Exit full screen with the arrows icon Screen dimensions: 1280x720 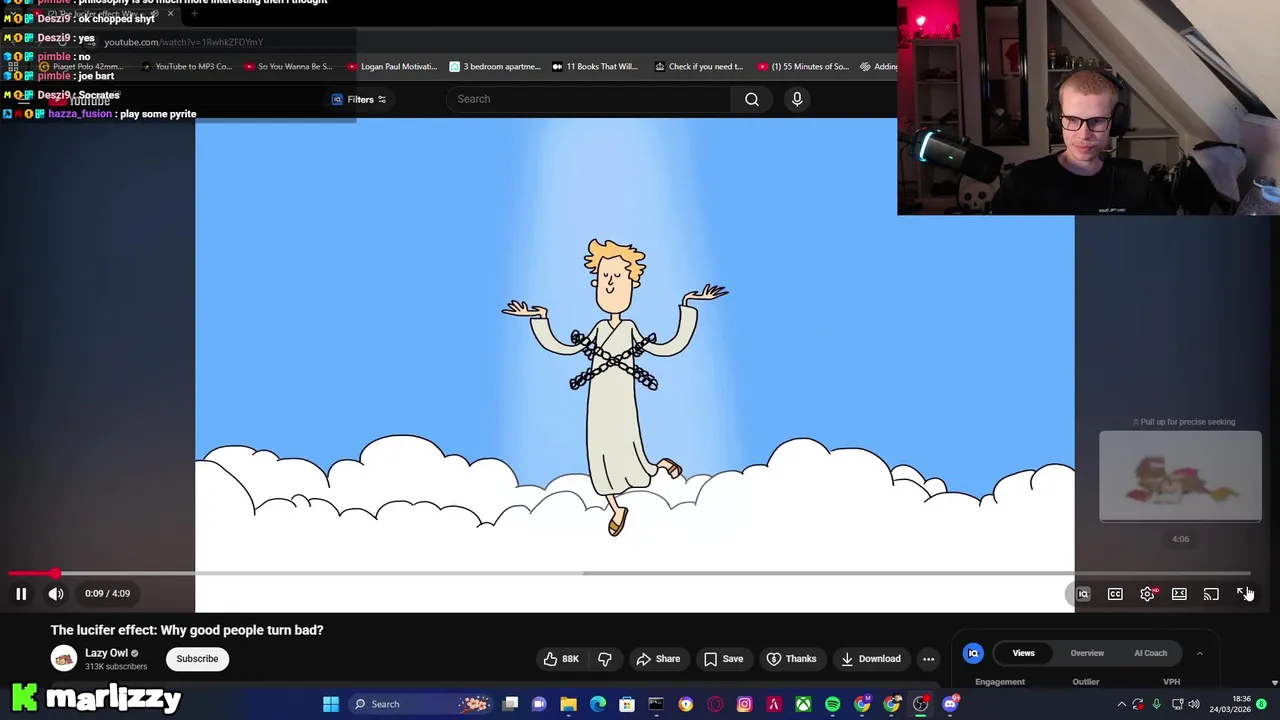click(x=1243, y=594)
